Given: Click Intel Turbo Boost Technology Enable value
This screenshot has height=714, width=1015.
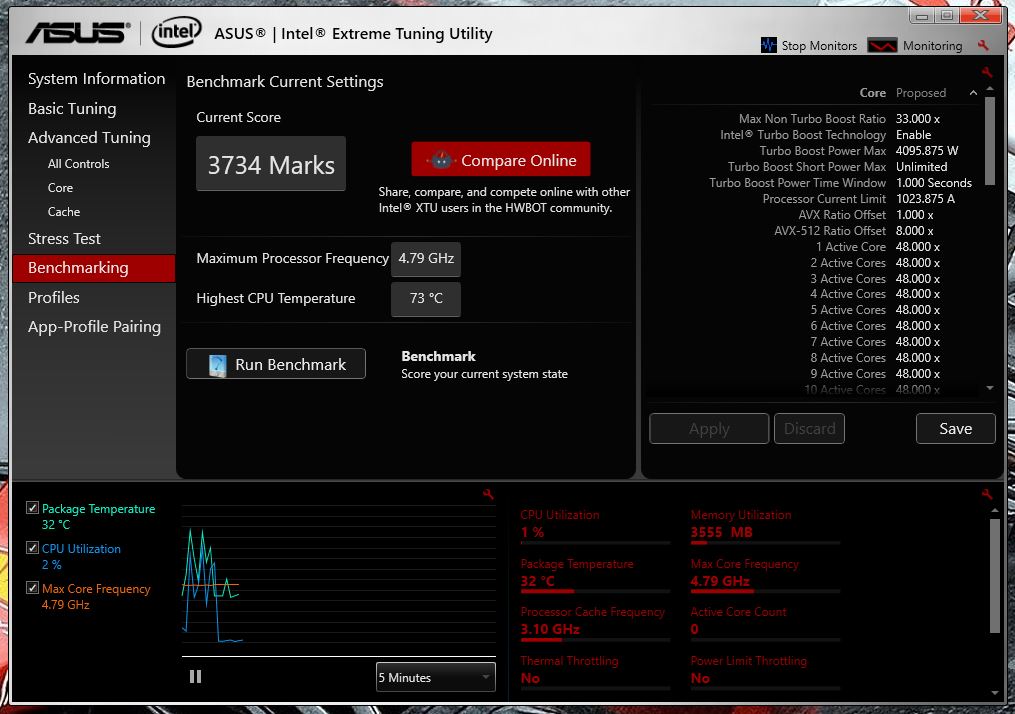Looking at the screenshot, I should [913, 135].
